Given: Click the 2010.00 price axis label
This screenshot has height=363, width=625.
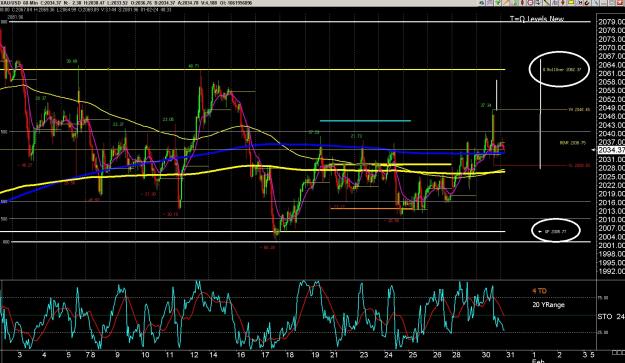Looking at the screenshot, I should click(x=611, y=220).
